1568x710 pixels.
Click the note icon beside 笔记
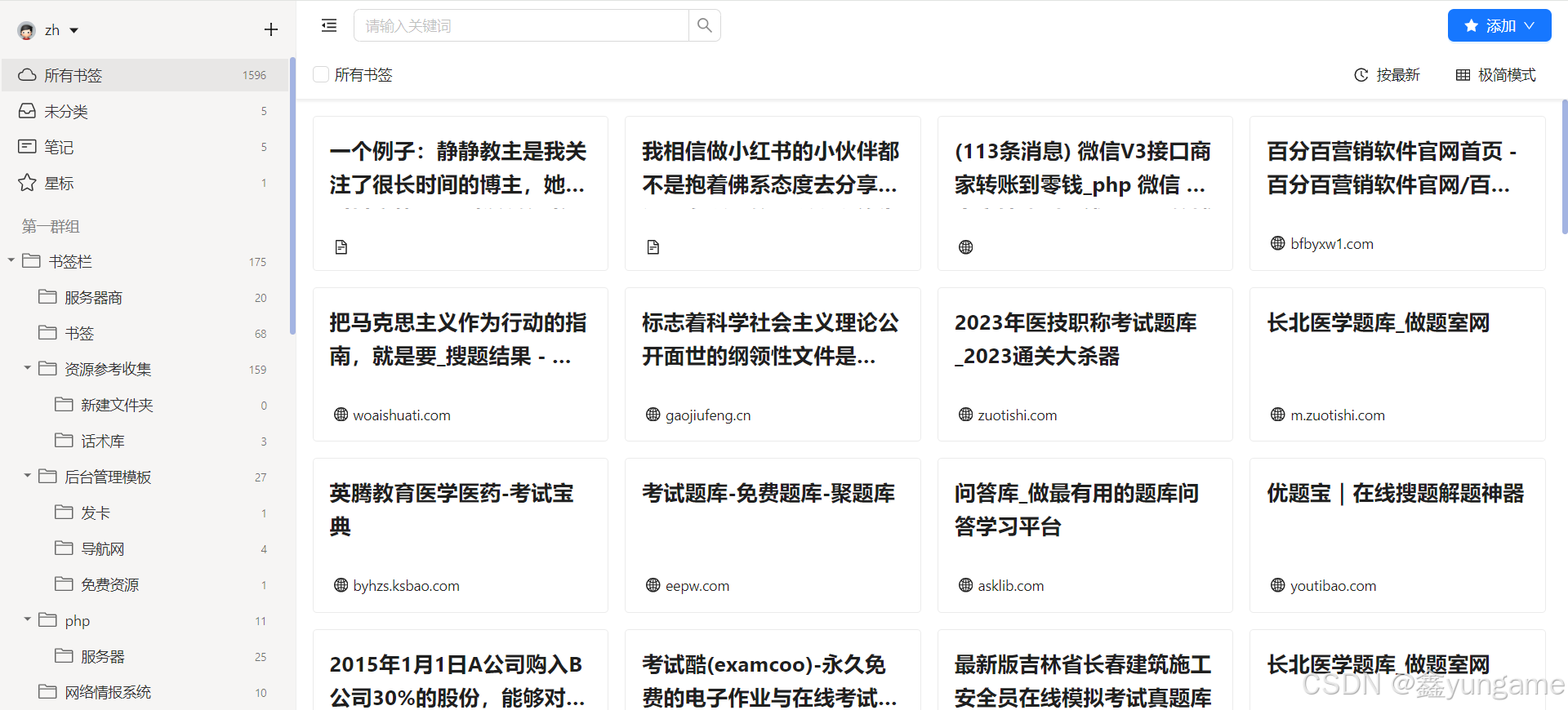27,147
